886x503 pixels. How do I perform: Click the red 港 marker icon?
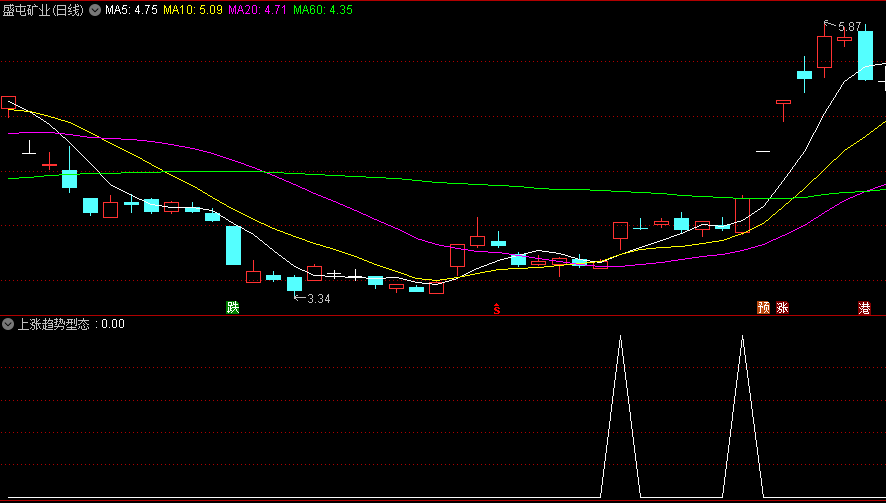click(x=865, y=307)
